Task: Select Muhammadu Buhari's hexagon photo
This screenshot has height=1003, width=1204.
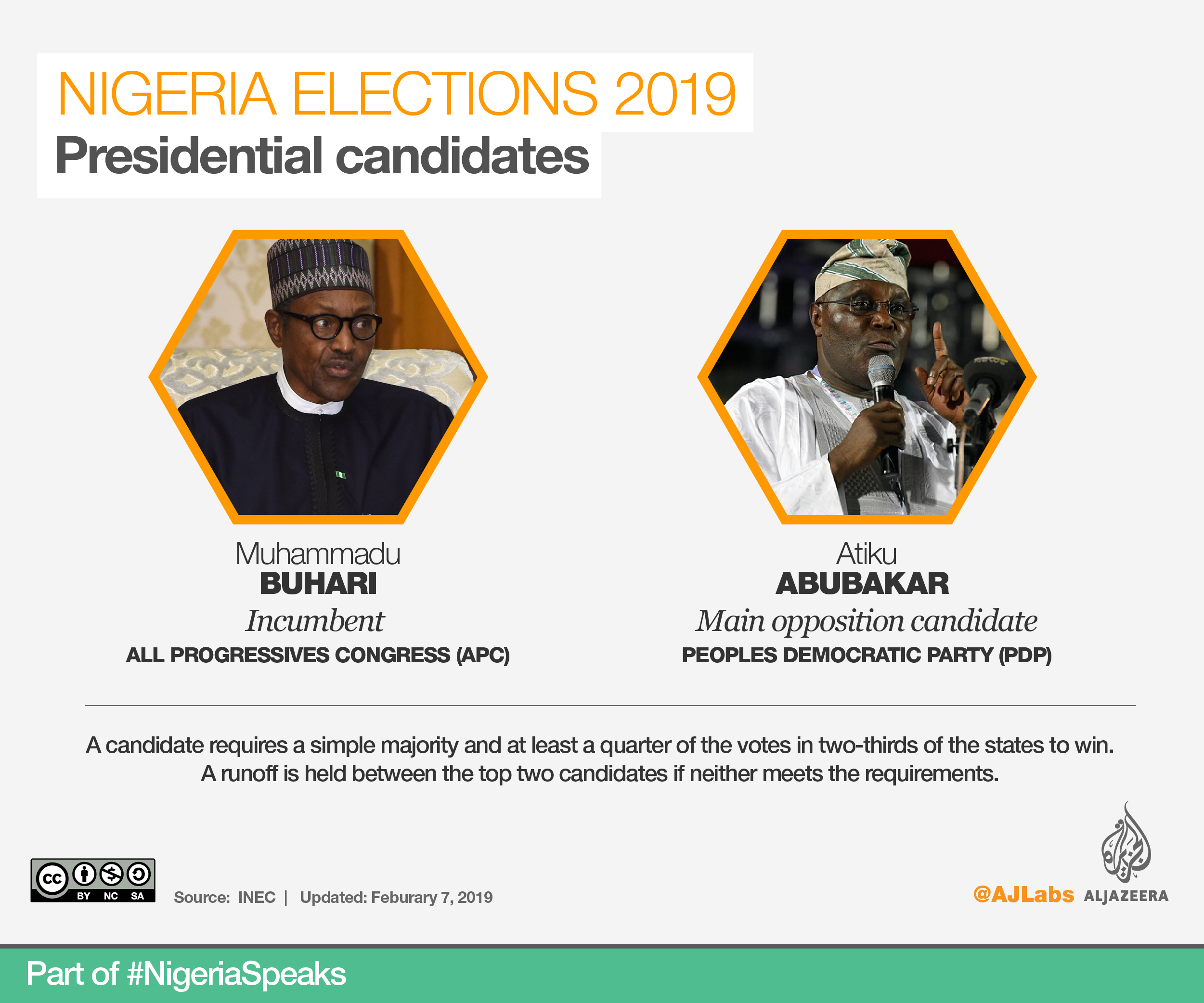Action: [x=318, y=377]
